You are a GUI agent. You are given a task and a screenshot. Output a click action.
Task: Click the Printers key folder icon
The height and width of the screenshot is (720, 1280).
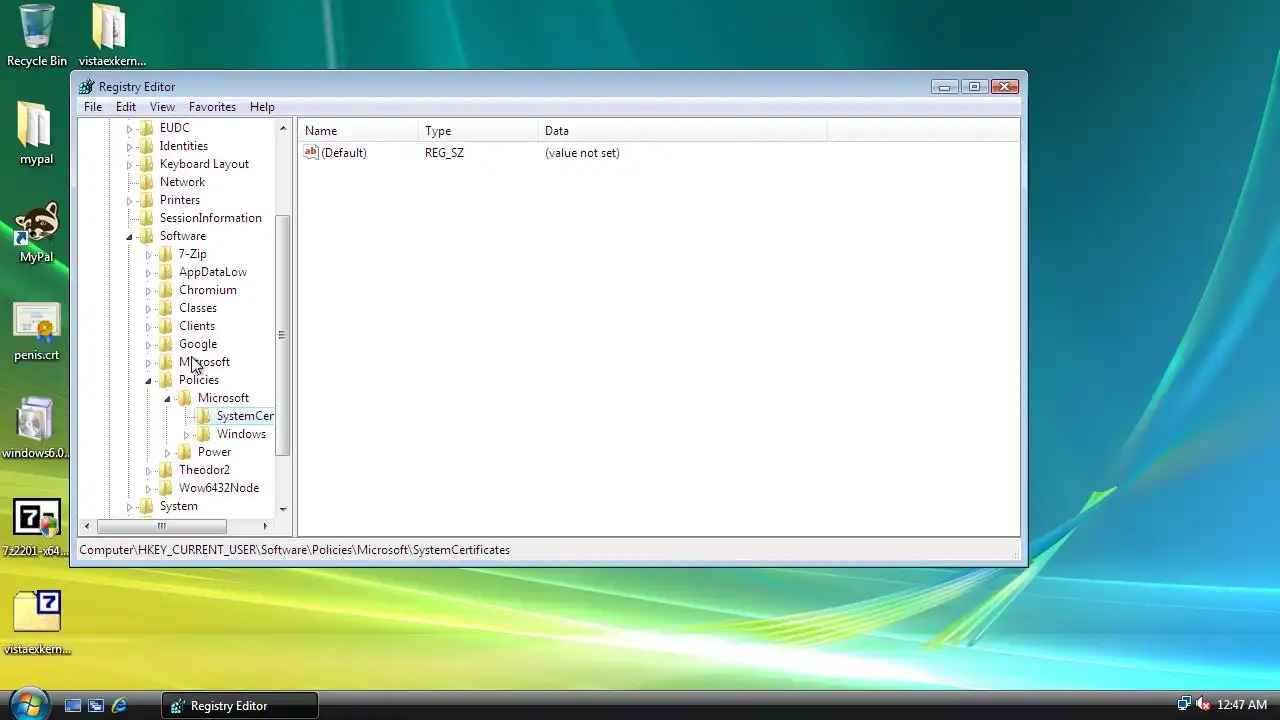point(147,200)
